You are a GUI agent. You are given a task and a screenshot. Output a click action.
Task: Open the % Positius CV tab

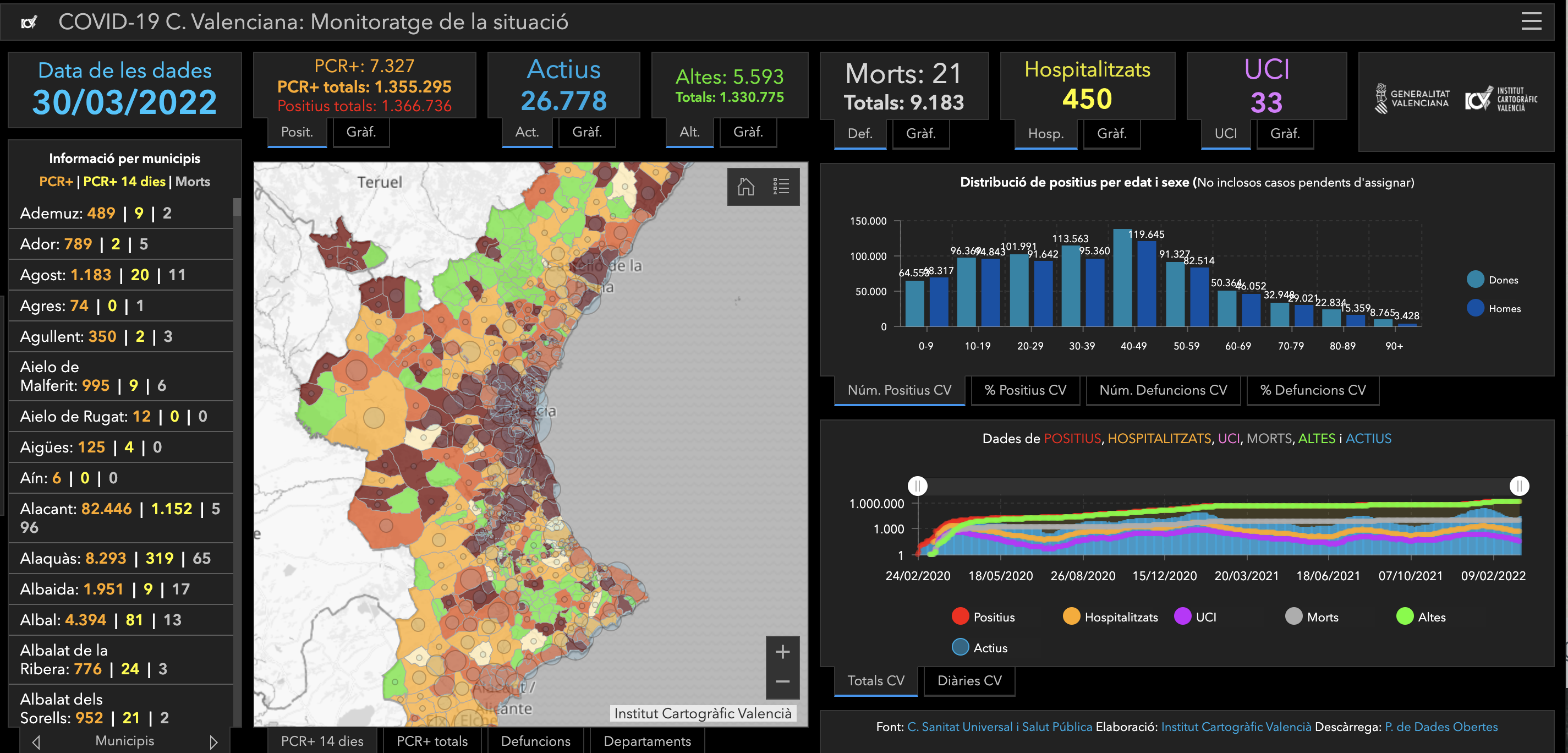pyautogui.click(x=1025, y=390)
